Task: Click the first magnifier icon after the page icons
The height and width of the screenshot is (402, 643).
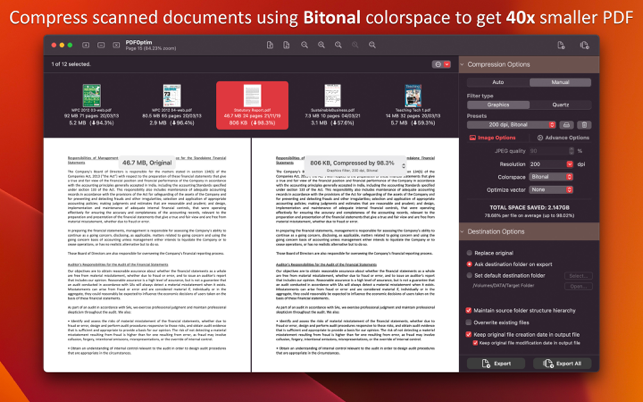Action: click(x=304, y=45)
